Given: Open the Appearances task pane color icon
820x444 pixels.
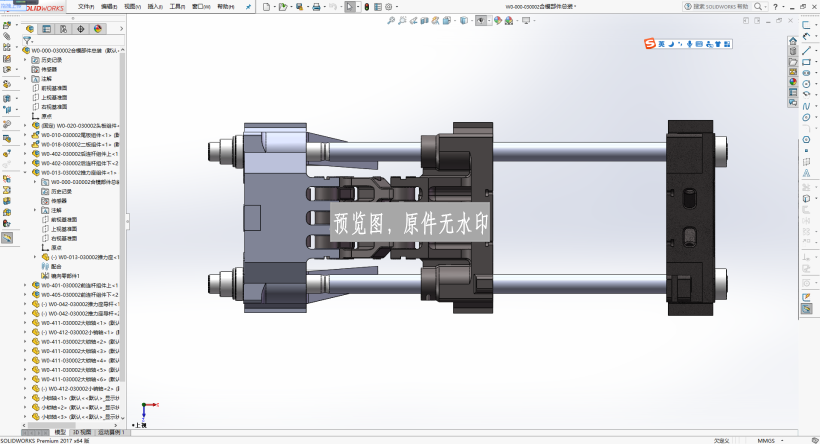Looking at the screenshot, I should pos(793,82).
